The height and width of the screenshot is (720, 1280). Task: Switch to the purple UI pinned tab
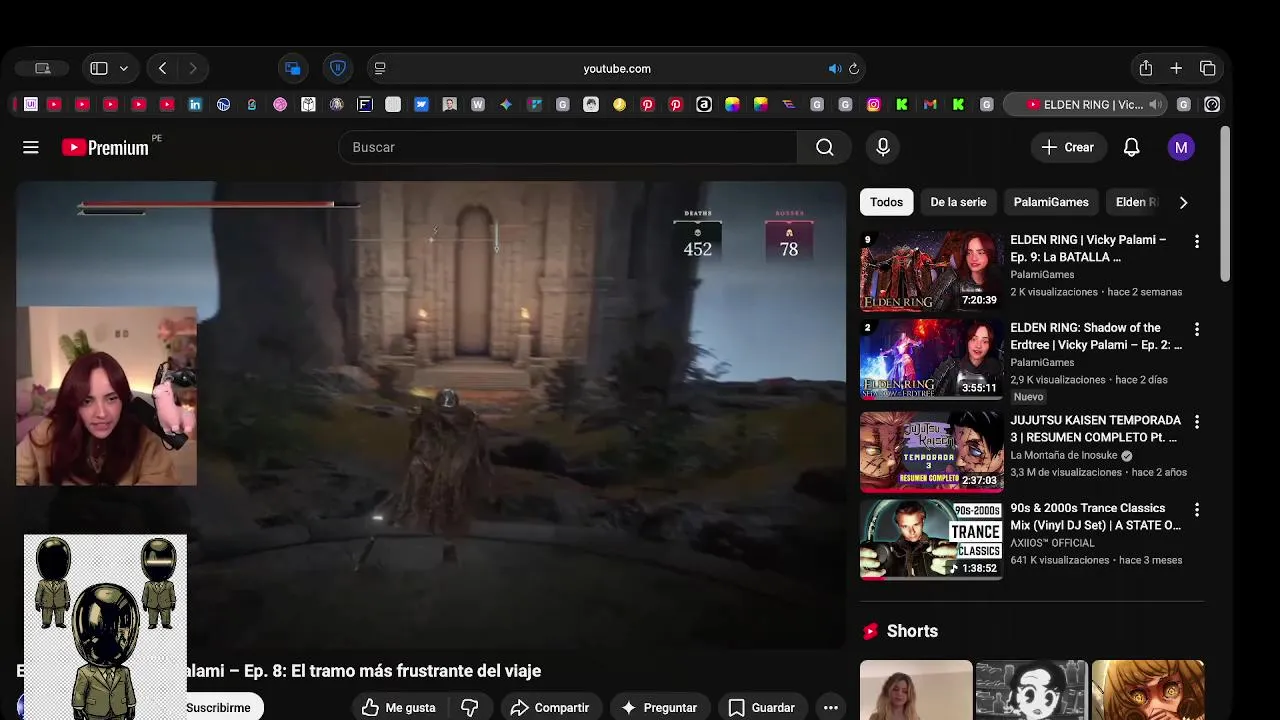(31, 104)
